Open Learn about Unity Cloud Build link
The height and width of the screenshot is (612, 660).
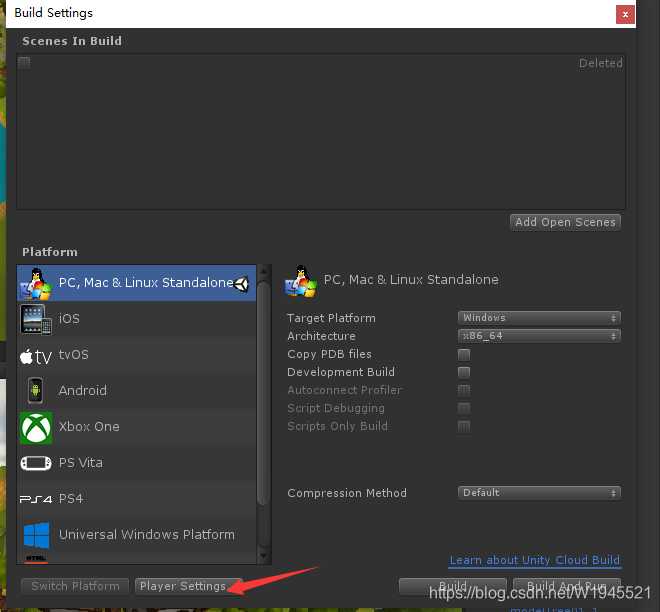(x=535, y=560)
